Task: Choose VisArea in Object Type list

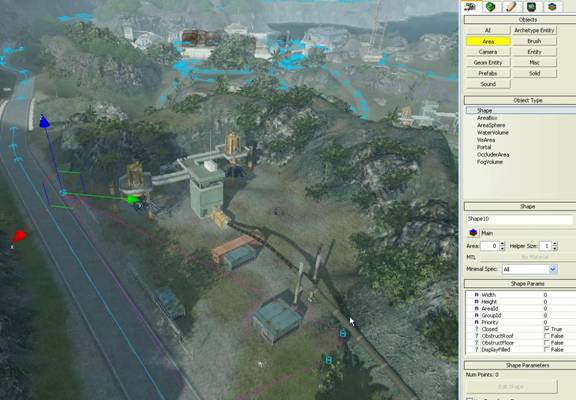Action: coord(486,140)
